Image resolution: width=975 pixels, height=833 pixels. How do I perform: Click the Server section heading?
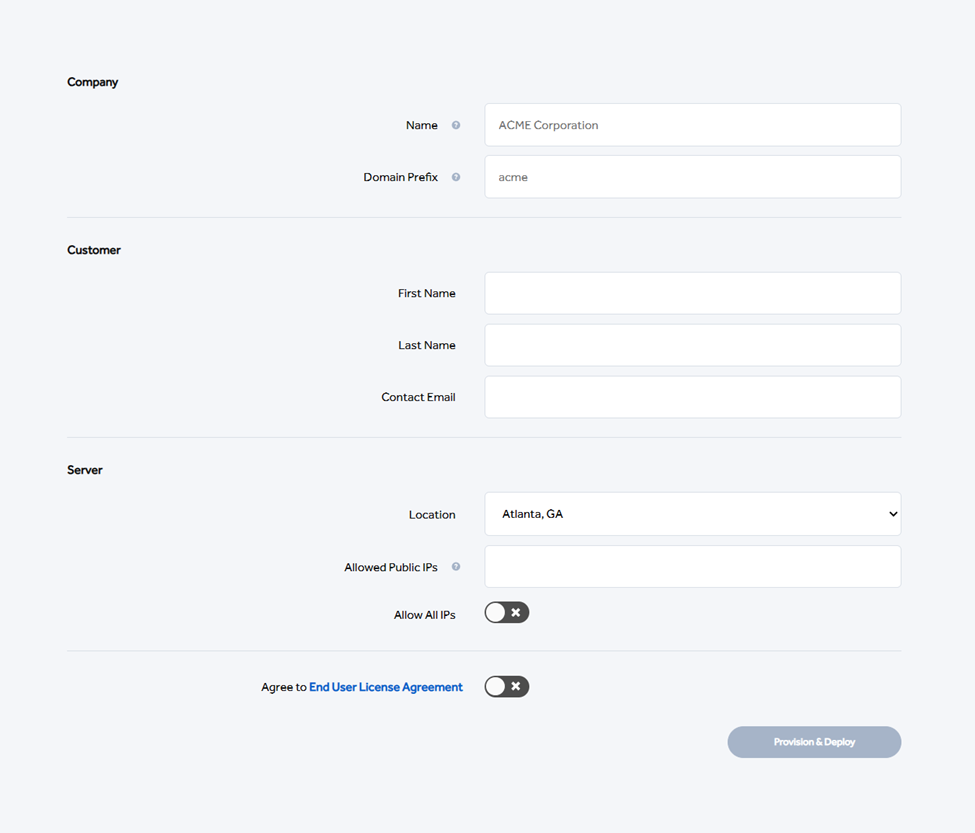pos(85,470)
